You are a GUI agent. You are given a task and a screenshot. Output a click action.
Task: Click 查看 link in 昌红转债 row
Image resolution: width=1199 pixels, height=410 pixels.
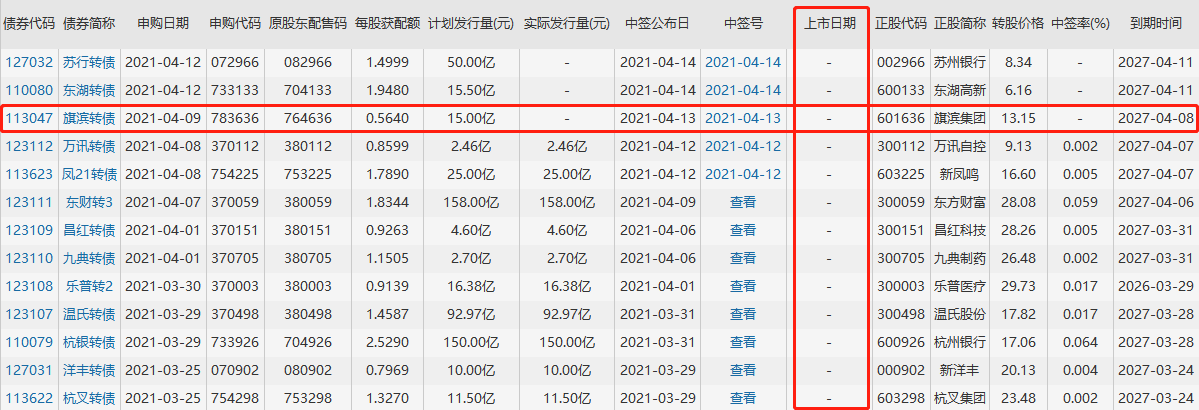743,230
